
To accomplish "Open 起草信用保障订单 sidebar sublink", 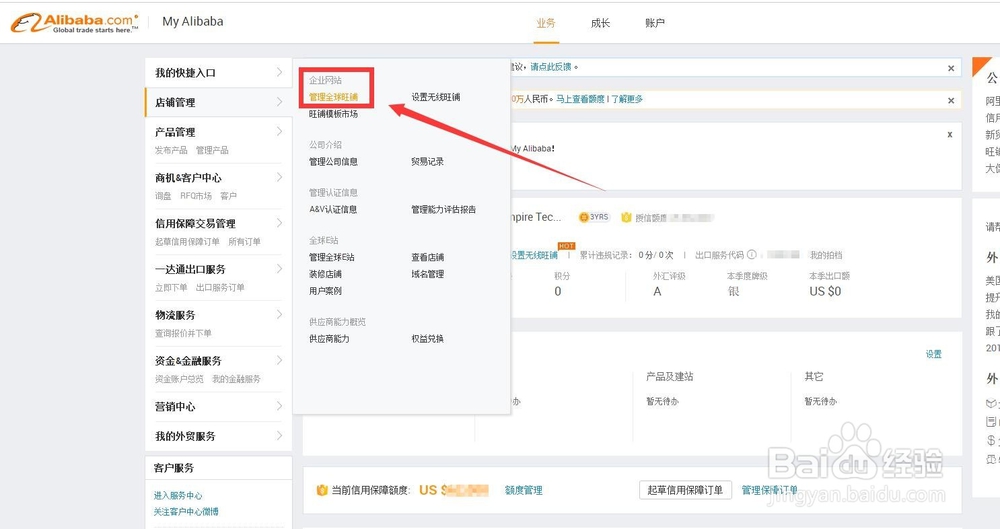I will point(187,242).
